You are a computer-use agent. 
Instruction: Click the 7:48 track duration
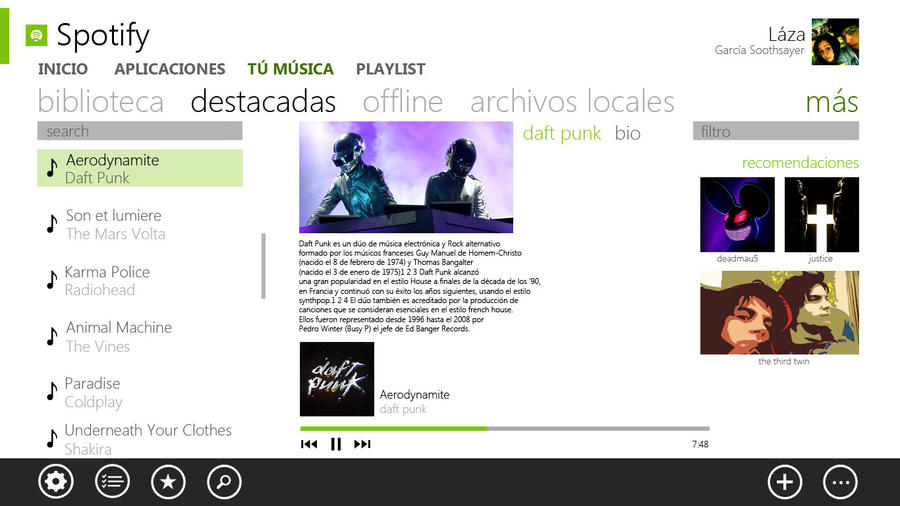700,444
